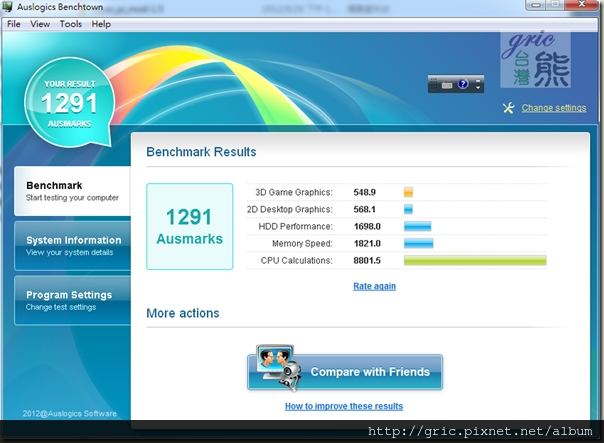Select the Benchmark sidebar tab
Screen dimensions: 604x443
click(72, 191)
